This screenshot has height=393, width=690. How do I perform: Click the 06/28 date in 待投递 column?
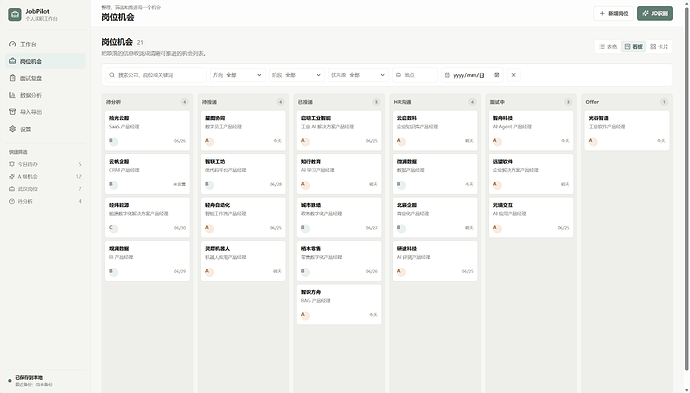click(275, 184)
